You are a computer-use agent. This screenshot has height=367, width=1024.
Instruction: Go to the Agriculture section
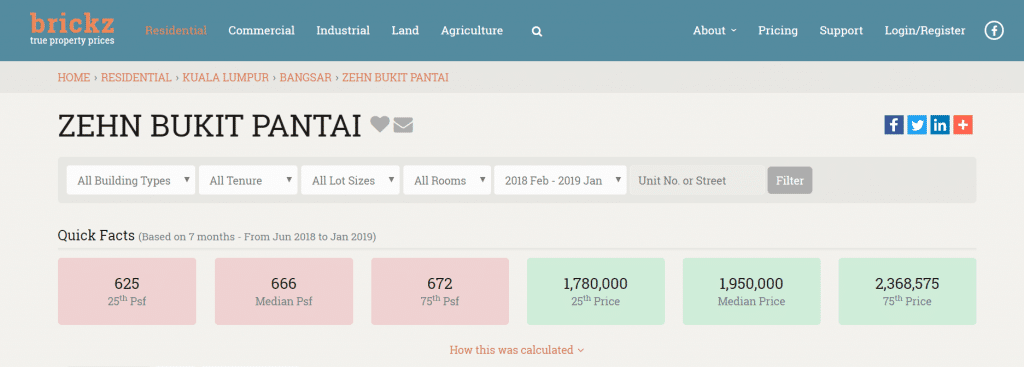[x=472, y=31]
